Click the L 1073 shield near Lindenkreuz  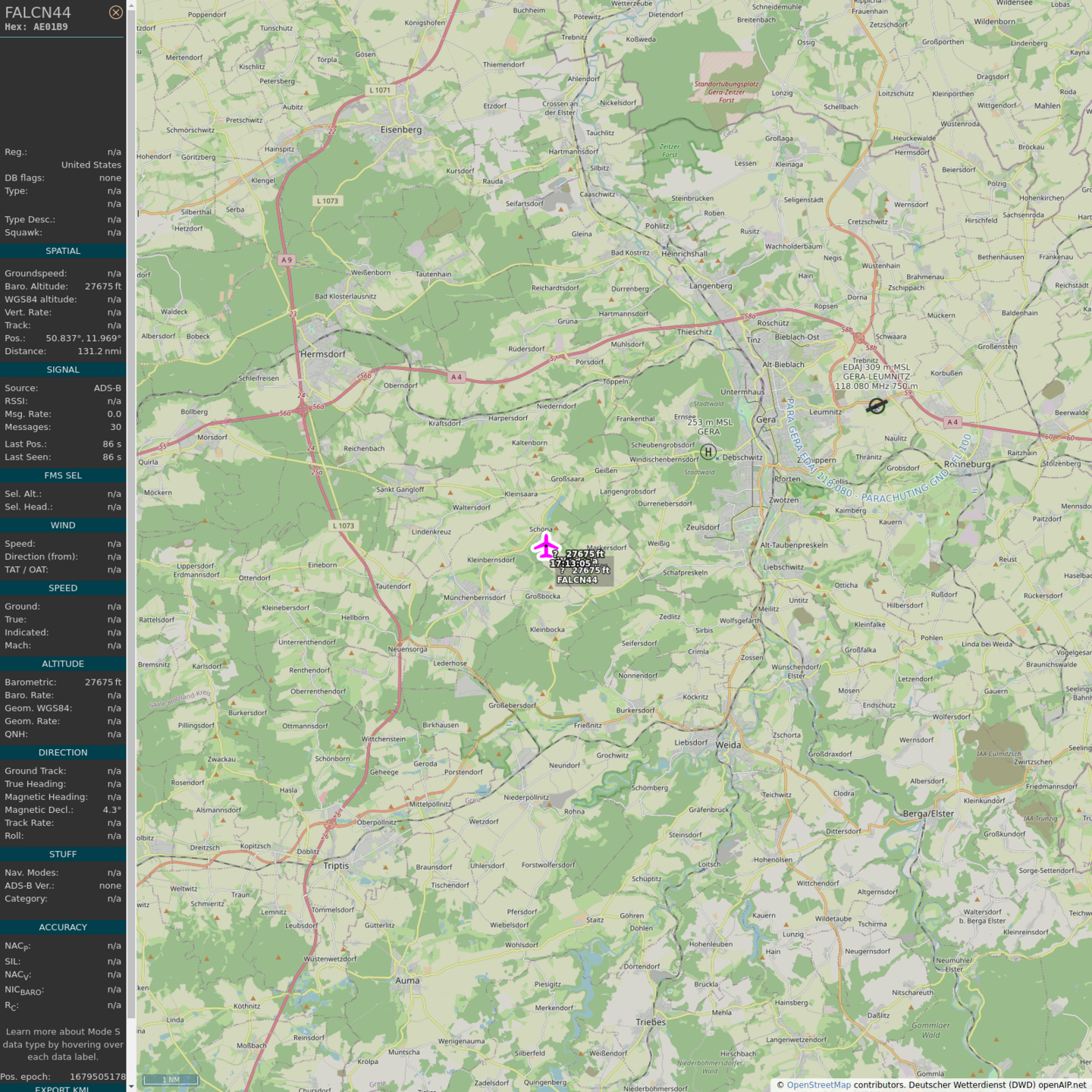click(x=343, y=526)
